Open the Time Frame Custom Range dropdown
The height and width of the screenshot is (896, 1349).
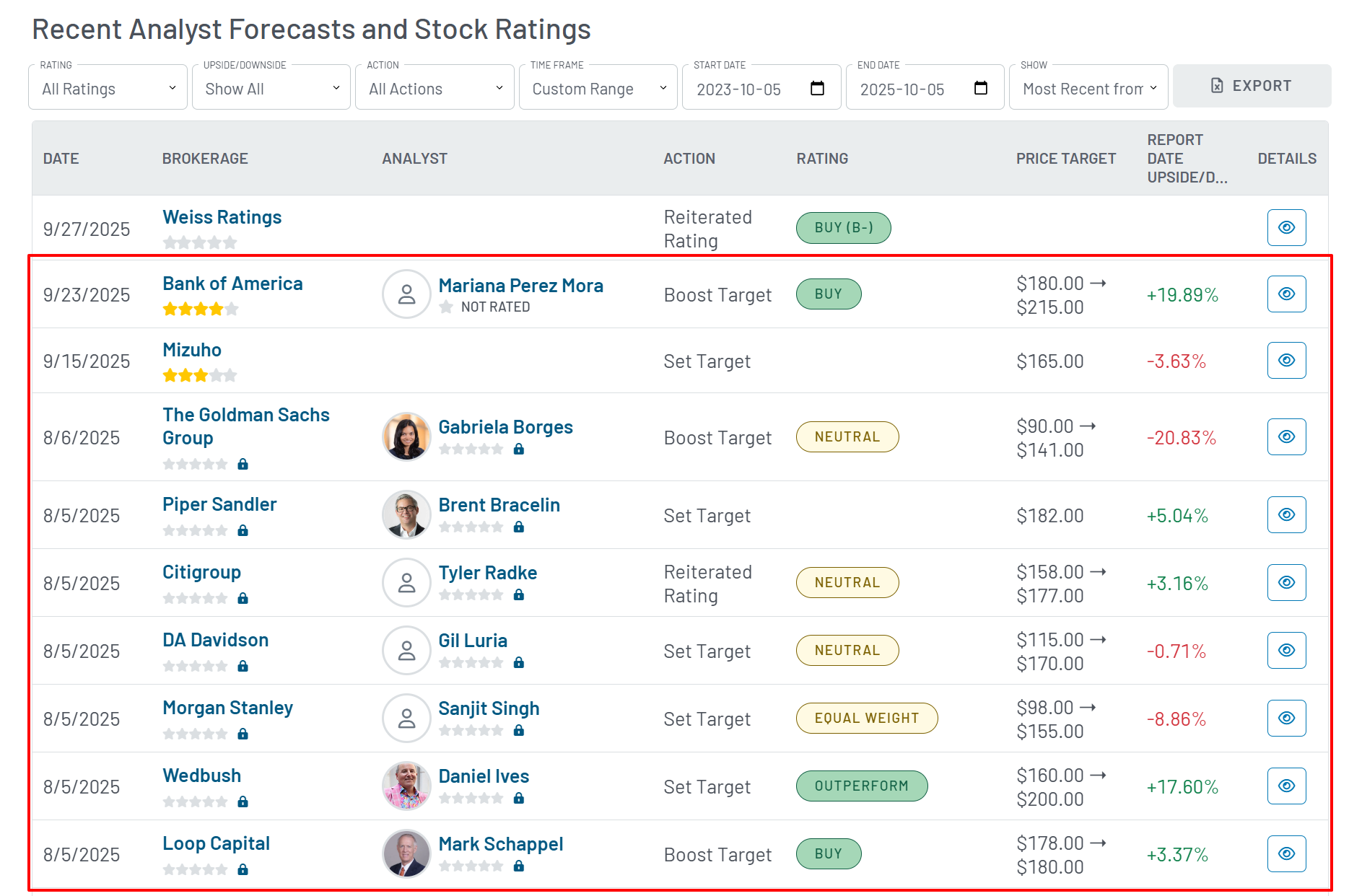[x=598, y=88]
